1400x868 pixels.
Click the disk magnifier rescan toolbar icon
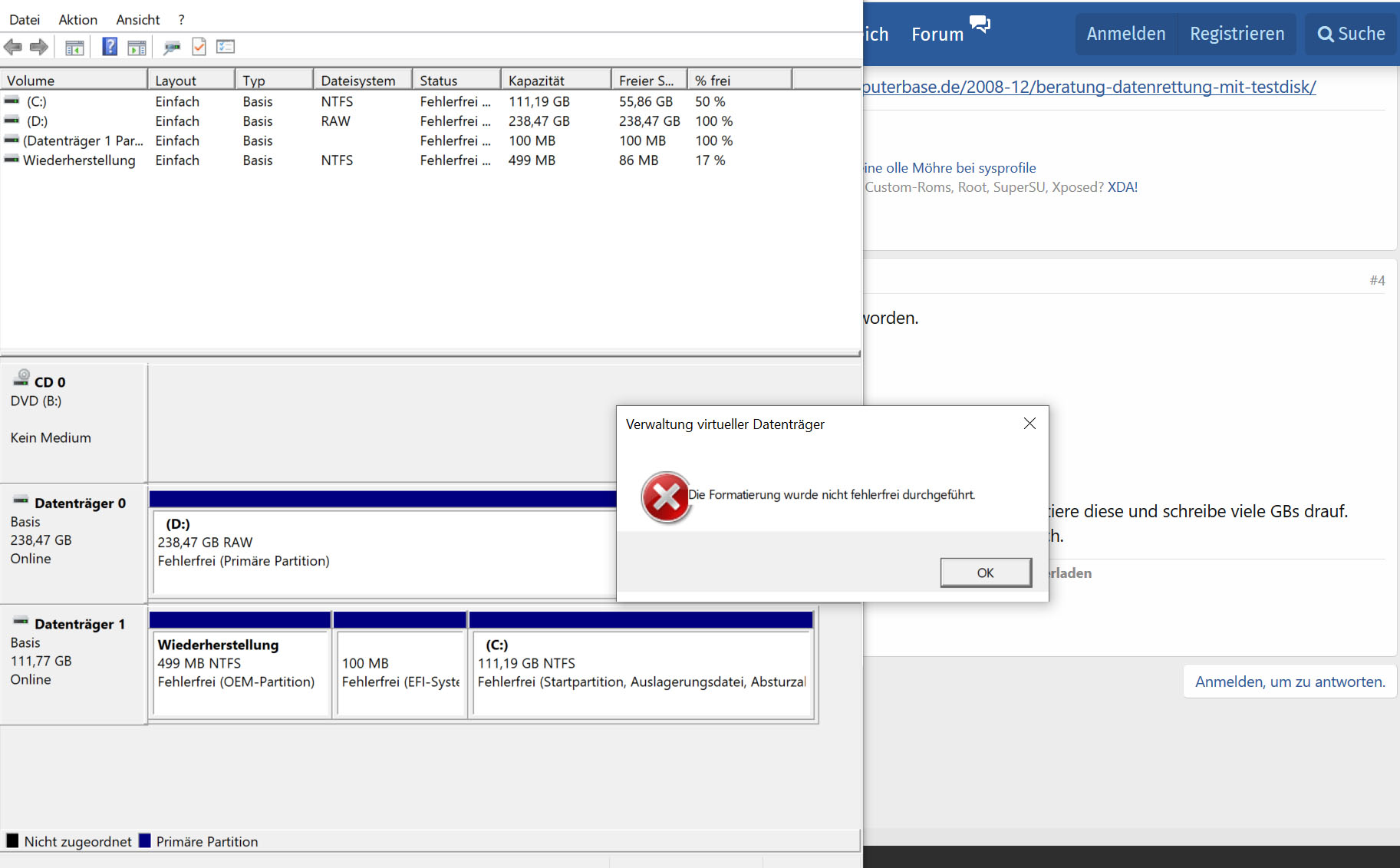pyautogui.click(x=172, y=48)
